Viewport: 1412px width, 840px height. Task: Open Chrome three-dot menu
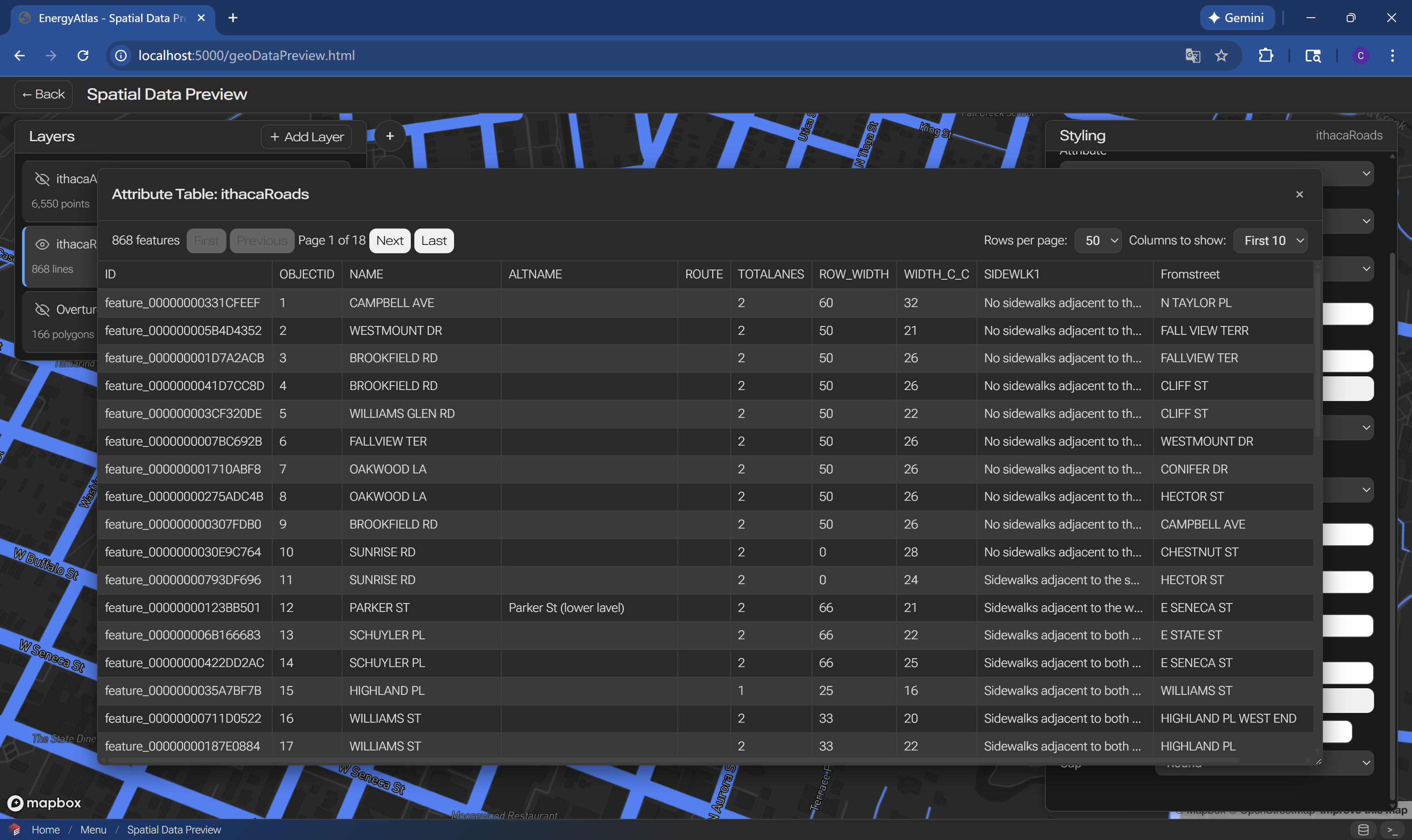point(1392,56)
